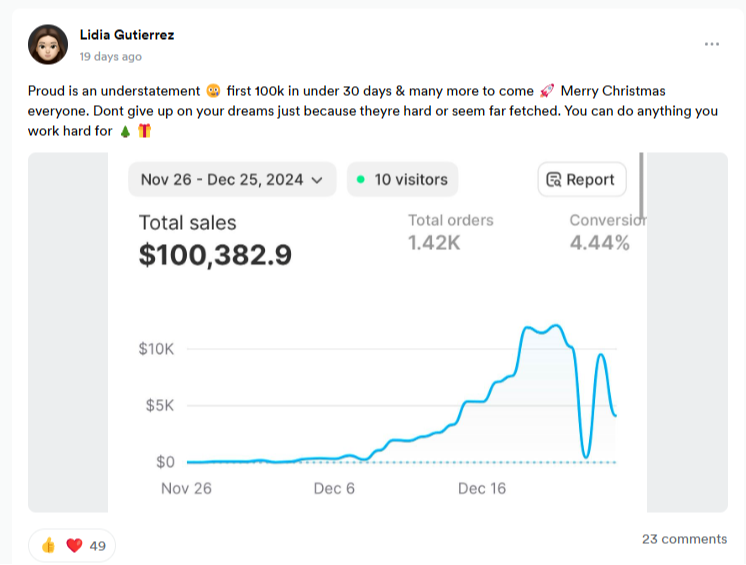Click the 19 days ago timestamp
746x565 pixels.
110,57
